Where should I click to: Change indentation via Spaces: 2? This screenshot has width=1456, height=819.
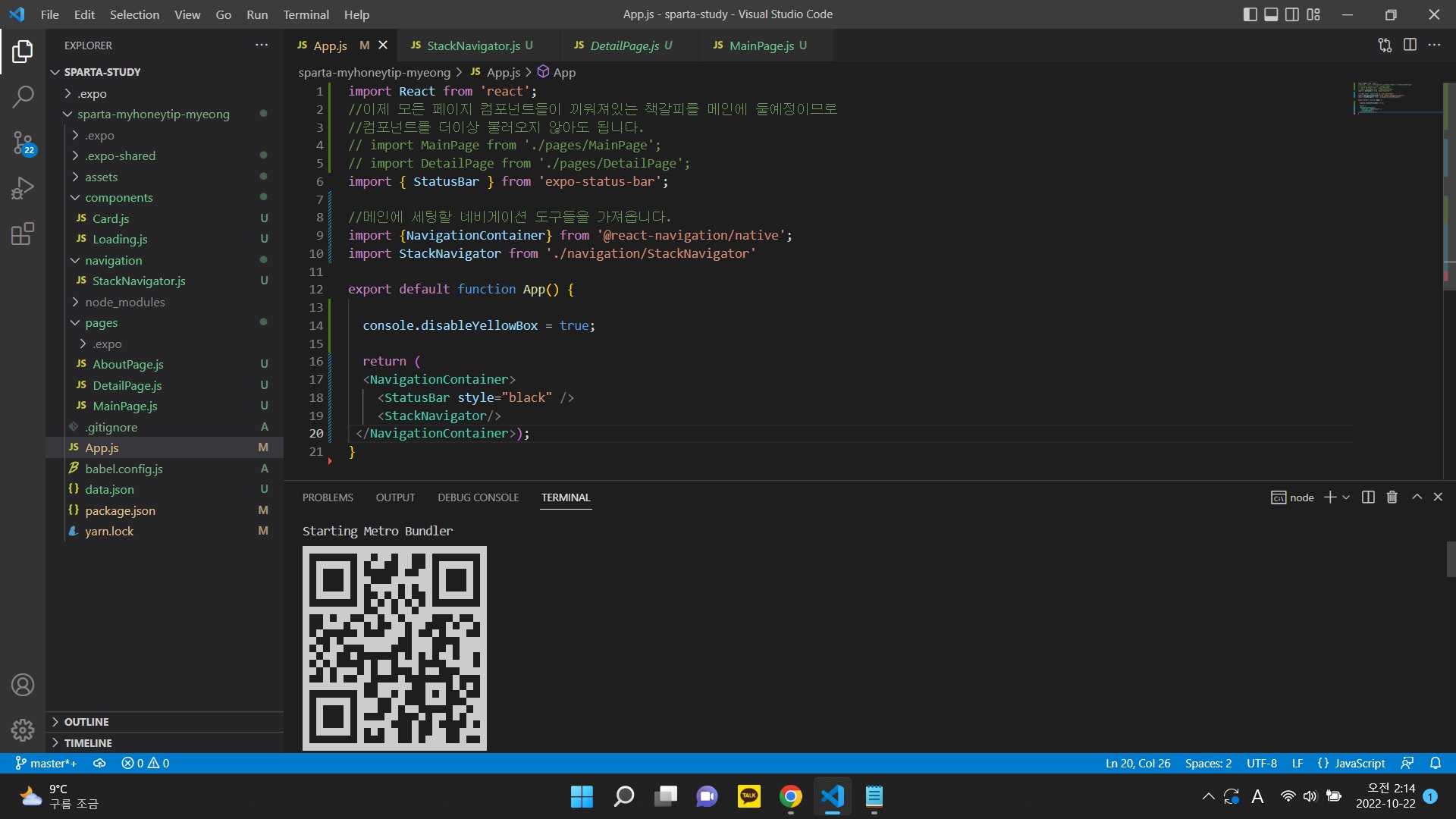click(1208, 764)
